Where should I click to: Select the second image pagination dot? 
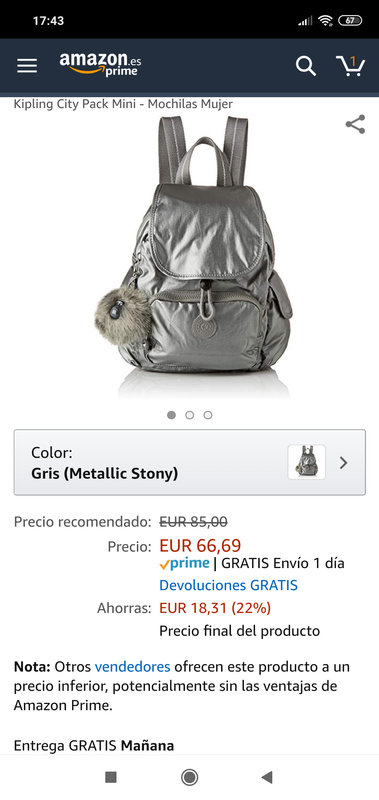(190, 415)
